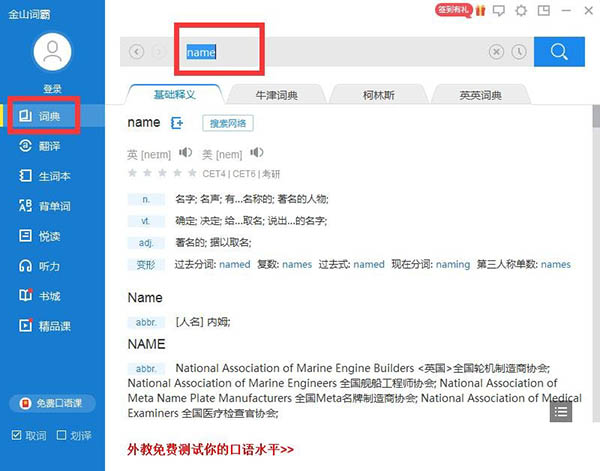Click the naming word link

point(453,264)
